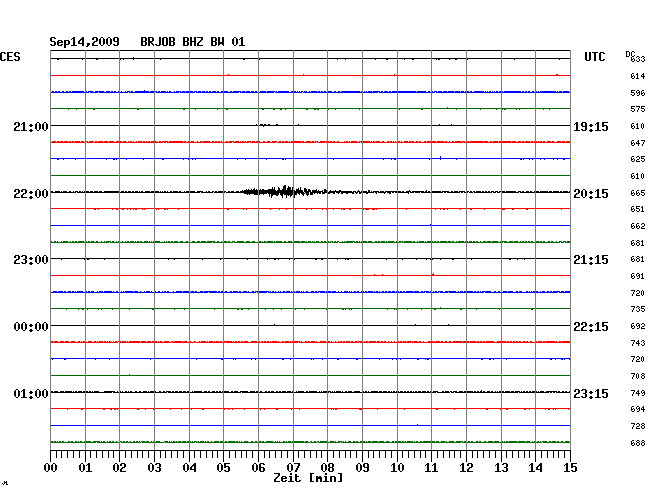Click minute 10 on the Zeit axis

pos(397,468)
